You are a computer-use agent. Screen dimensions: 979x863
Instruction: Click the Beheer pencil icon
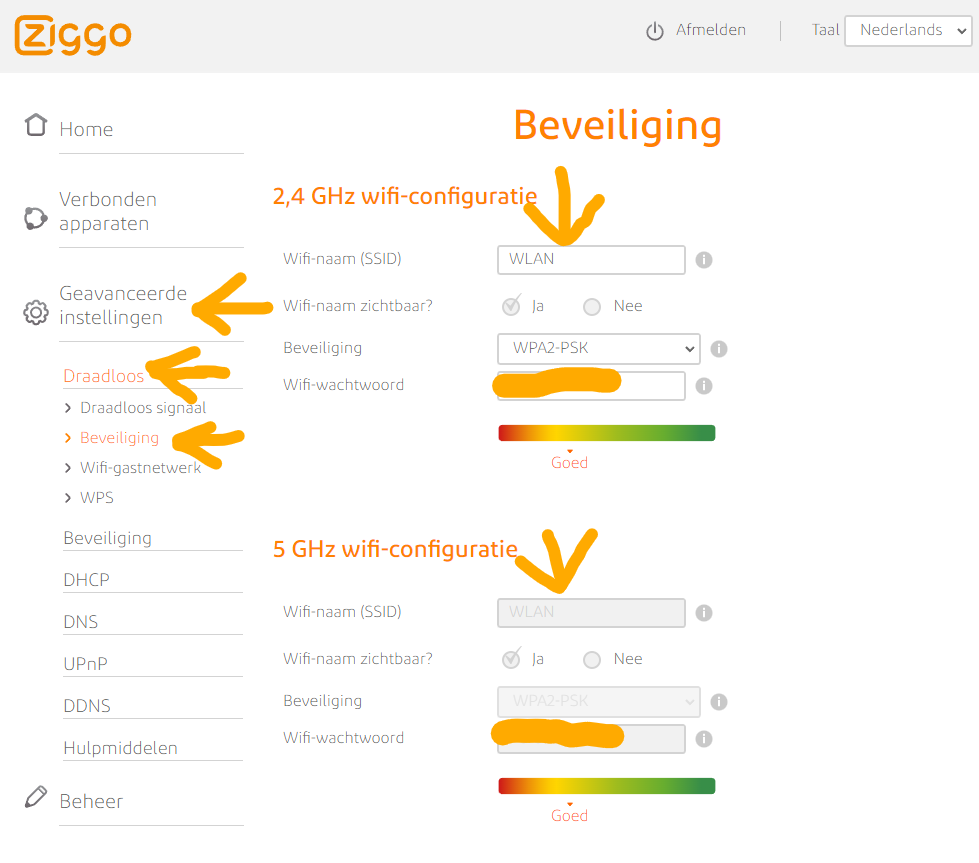(36, 798)
